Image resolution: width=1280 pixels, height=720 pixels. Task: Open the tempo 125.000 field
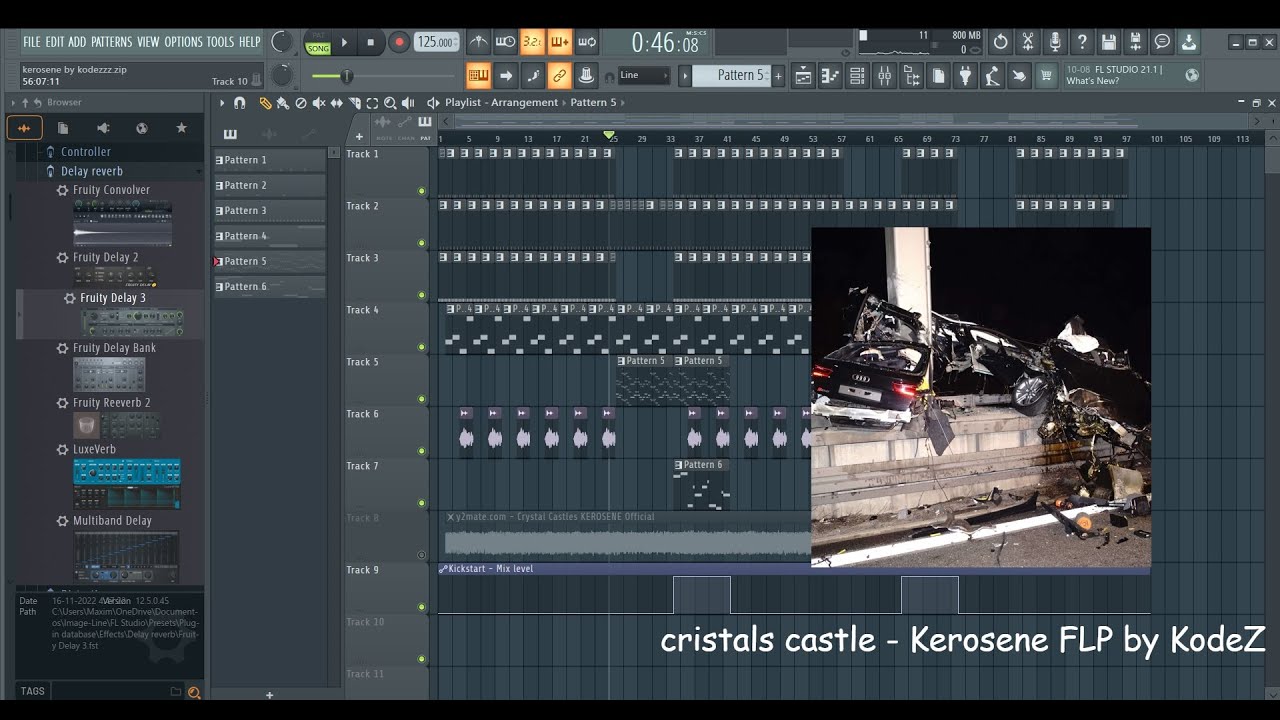pyautogui.click(x=436, y=42)
